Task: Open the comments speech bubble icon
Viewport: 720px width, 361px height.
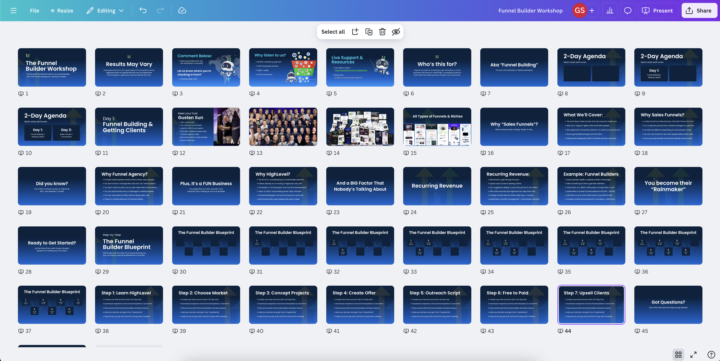Action: click(x=628, y=11)
